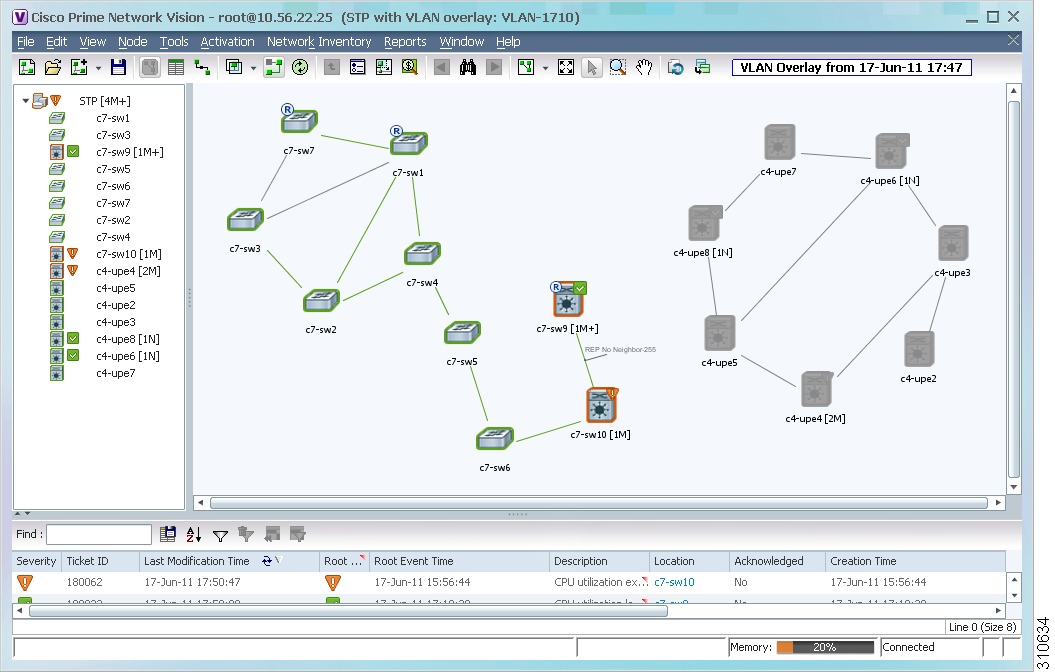Click the c7-sw7 switch icon on map
Image resolution: width=1055 pixels, height=672 pixels.
[299, 120]
